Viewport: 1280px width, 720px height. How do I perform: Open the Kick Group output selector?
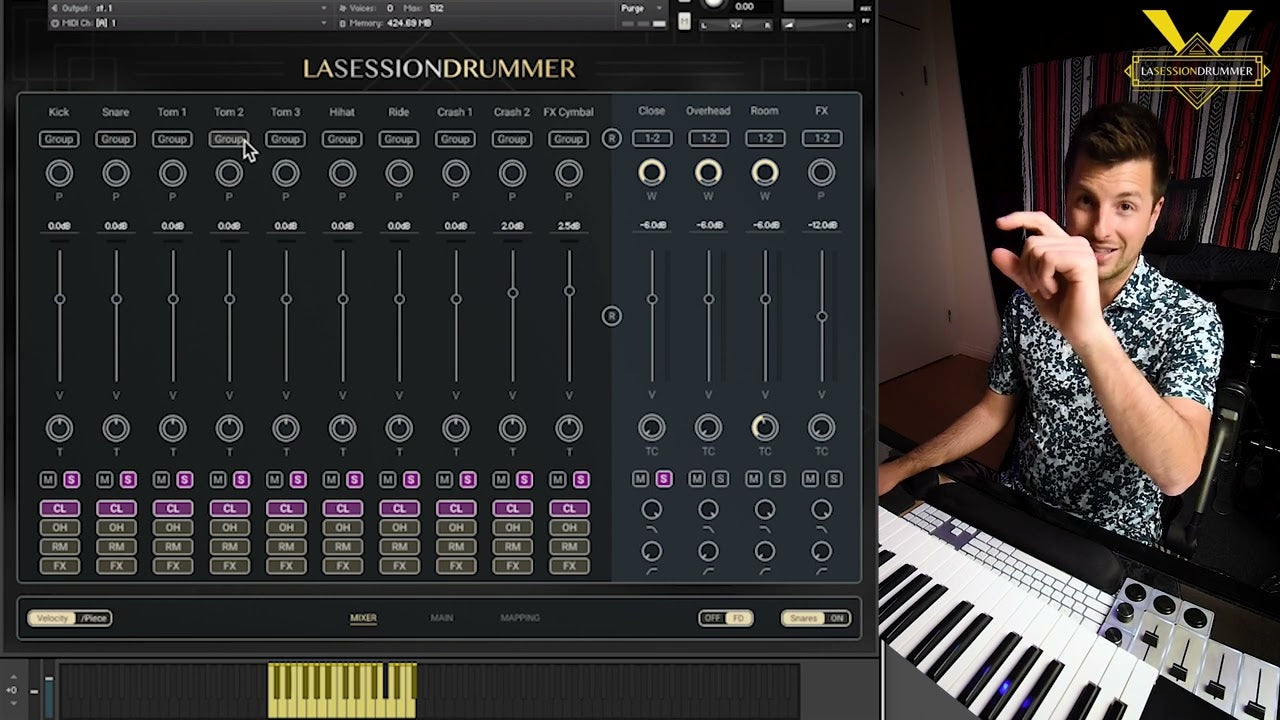pyautogui.click(x=59, y=139)
